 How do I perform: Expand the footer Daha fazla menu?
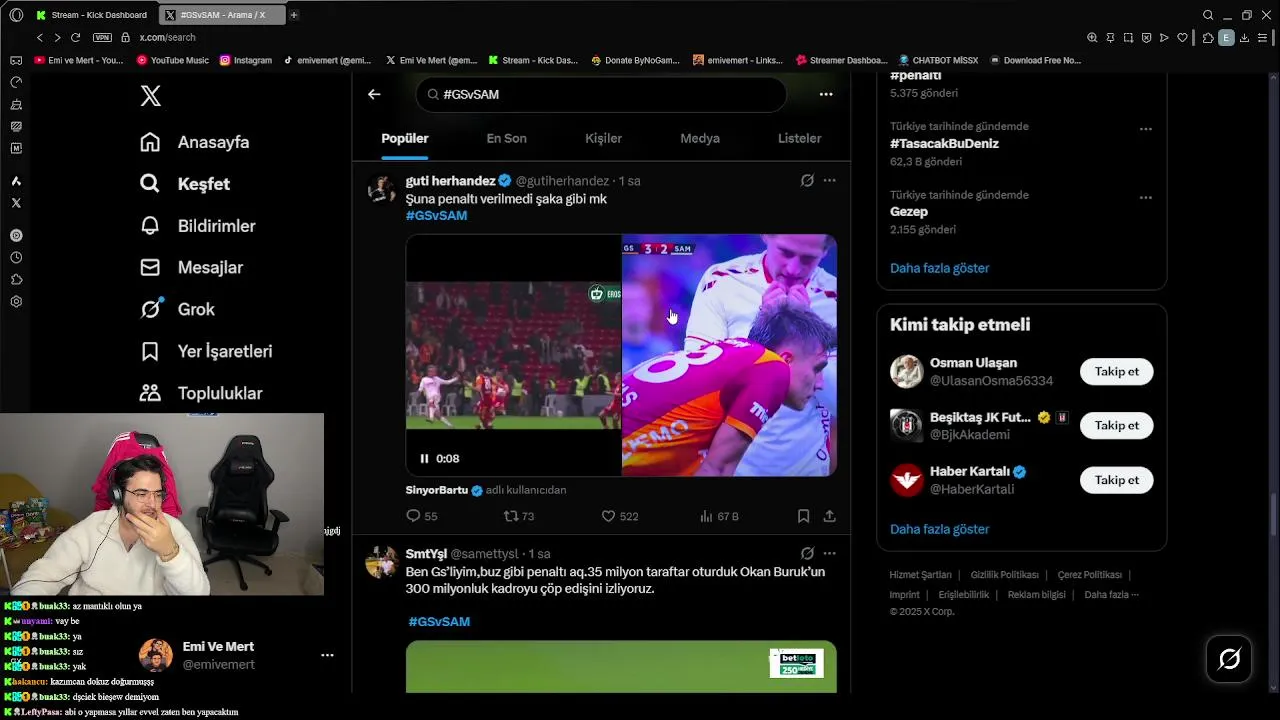pos(1111,595)
